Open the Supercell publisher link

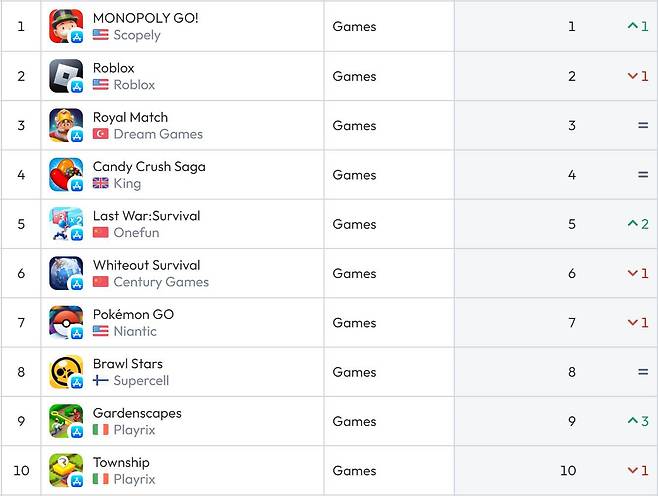141,381
